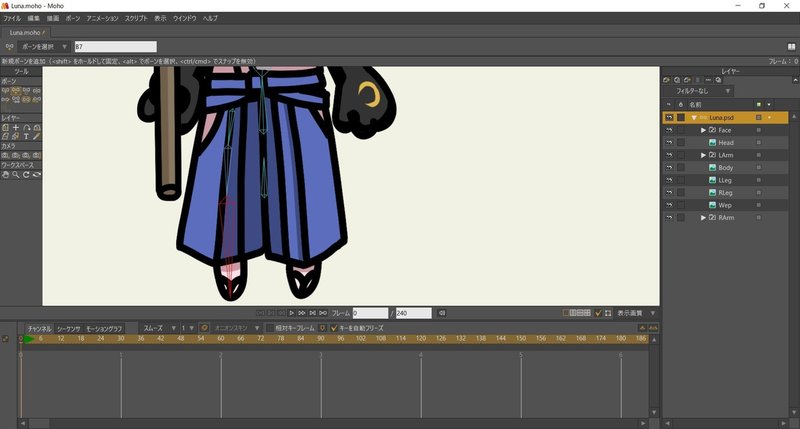Viewport: 800px width, 429px height.
Task: Open the ボーン menu
Action: (x=72, y=18)
